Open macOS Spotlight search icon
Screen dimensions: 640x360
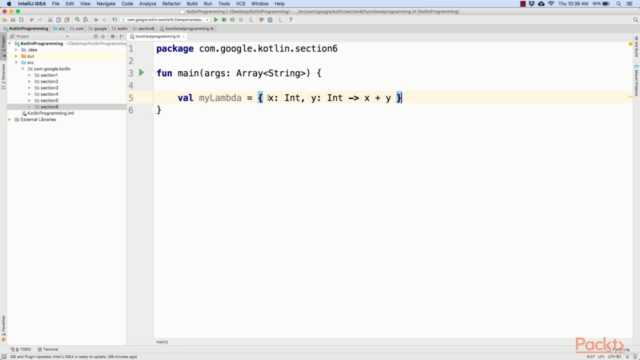pyautogui.click(x=619, y=4)
